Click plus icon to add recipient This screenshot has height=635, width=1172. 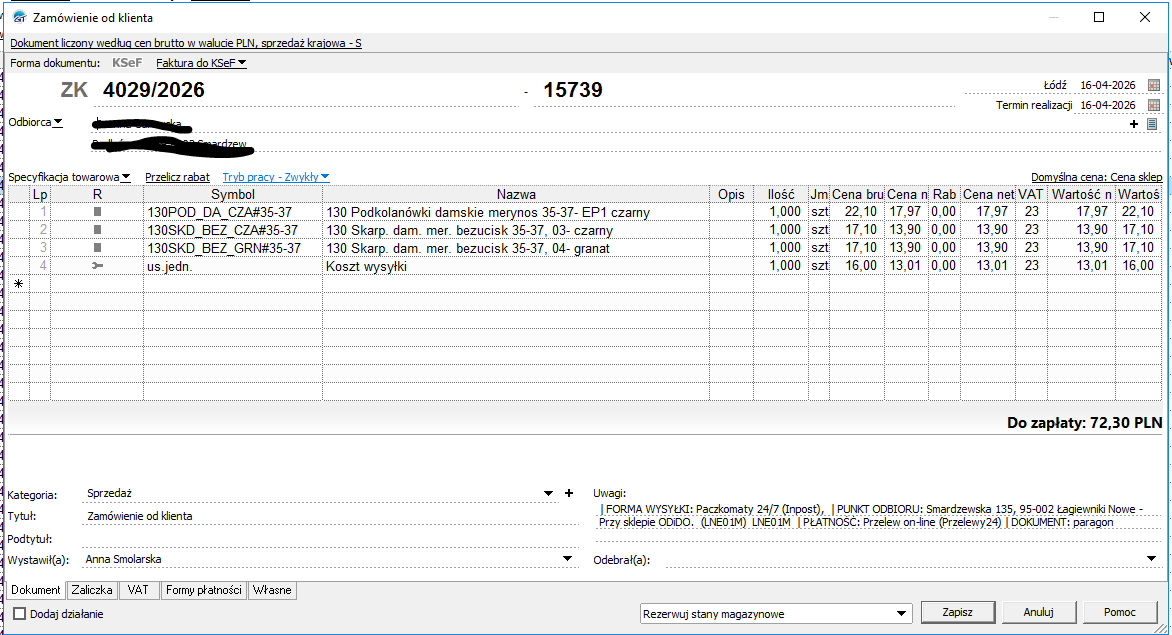coord(1134,124)
